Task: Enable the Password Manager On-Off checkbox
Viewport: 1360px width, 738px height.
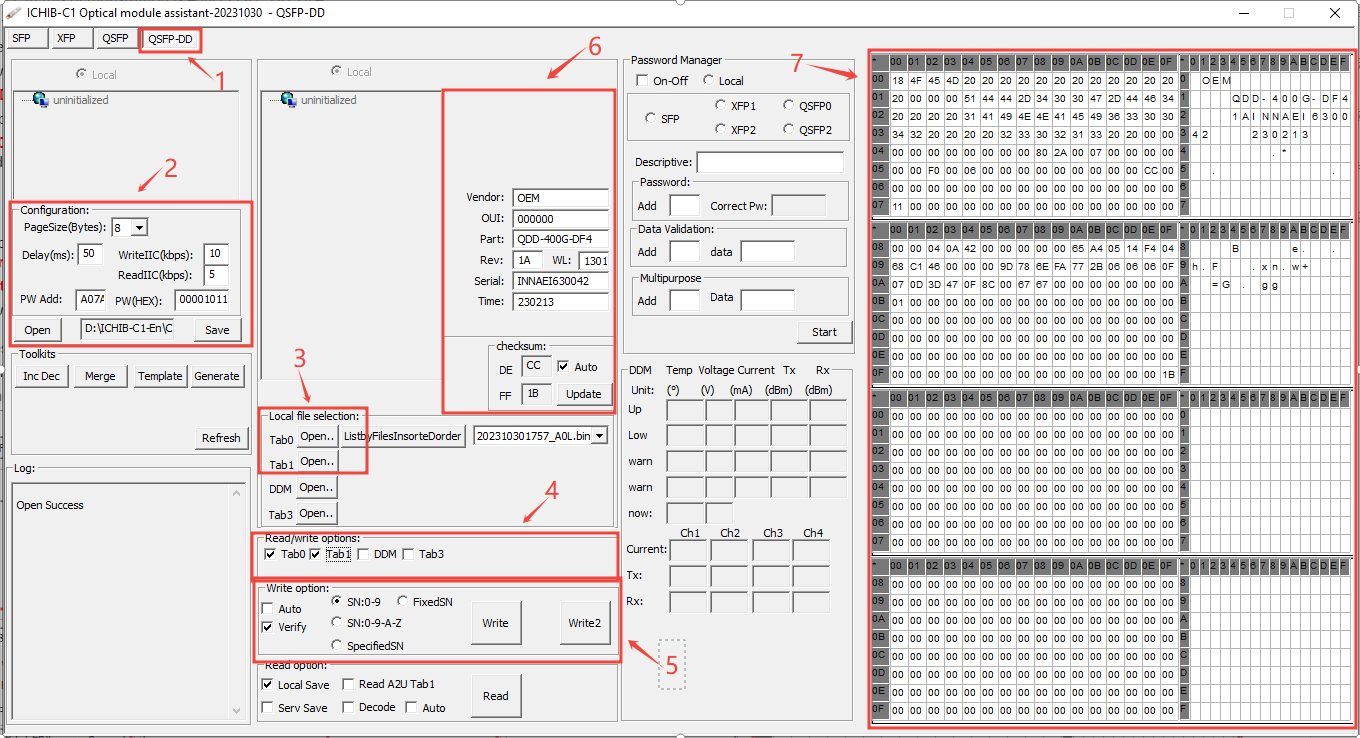Action: coord(644,80)
